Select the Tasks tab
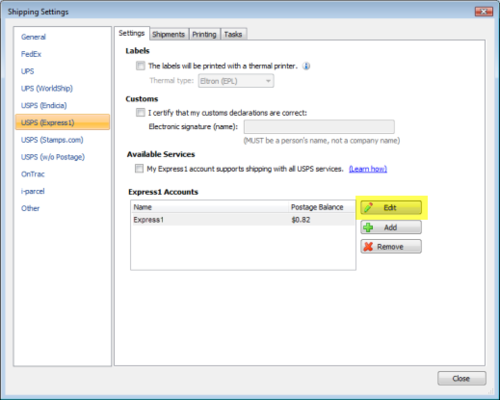 point(233,34)
